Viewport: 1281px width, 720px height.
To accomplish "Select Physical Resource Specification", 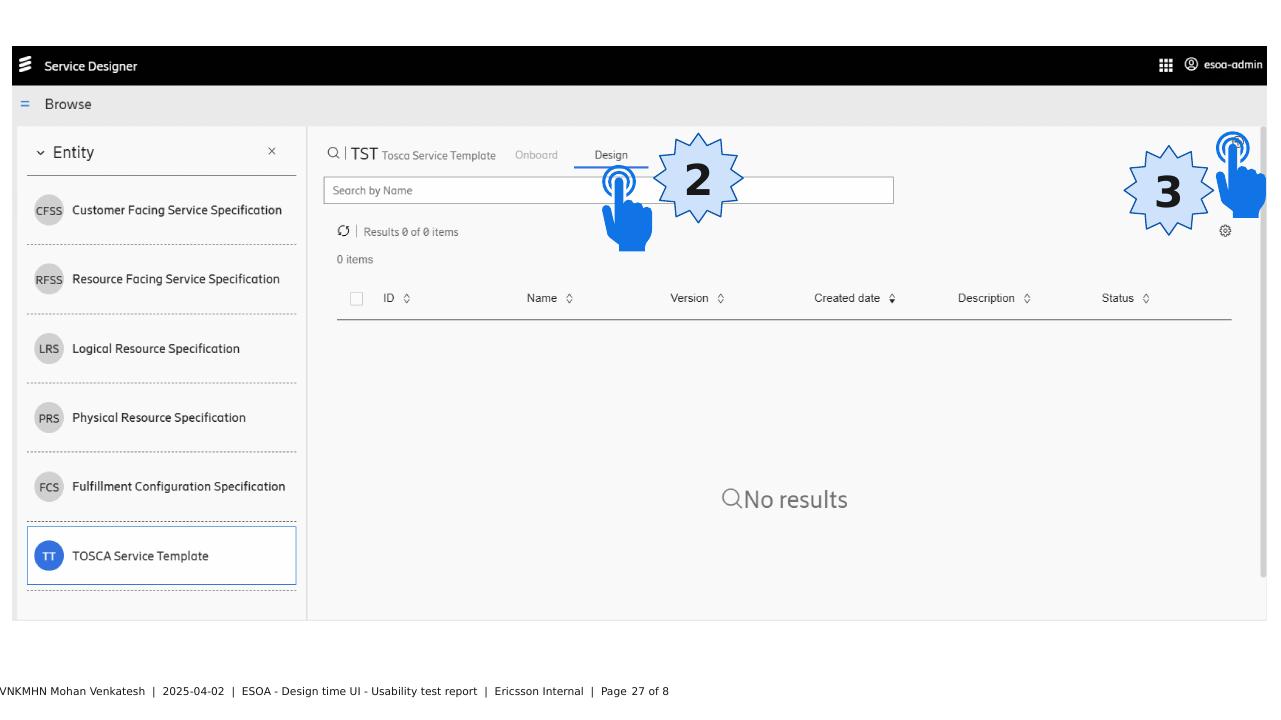I will (161, 418).
